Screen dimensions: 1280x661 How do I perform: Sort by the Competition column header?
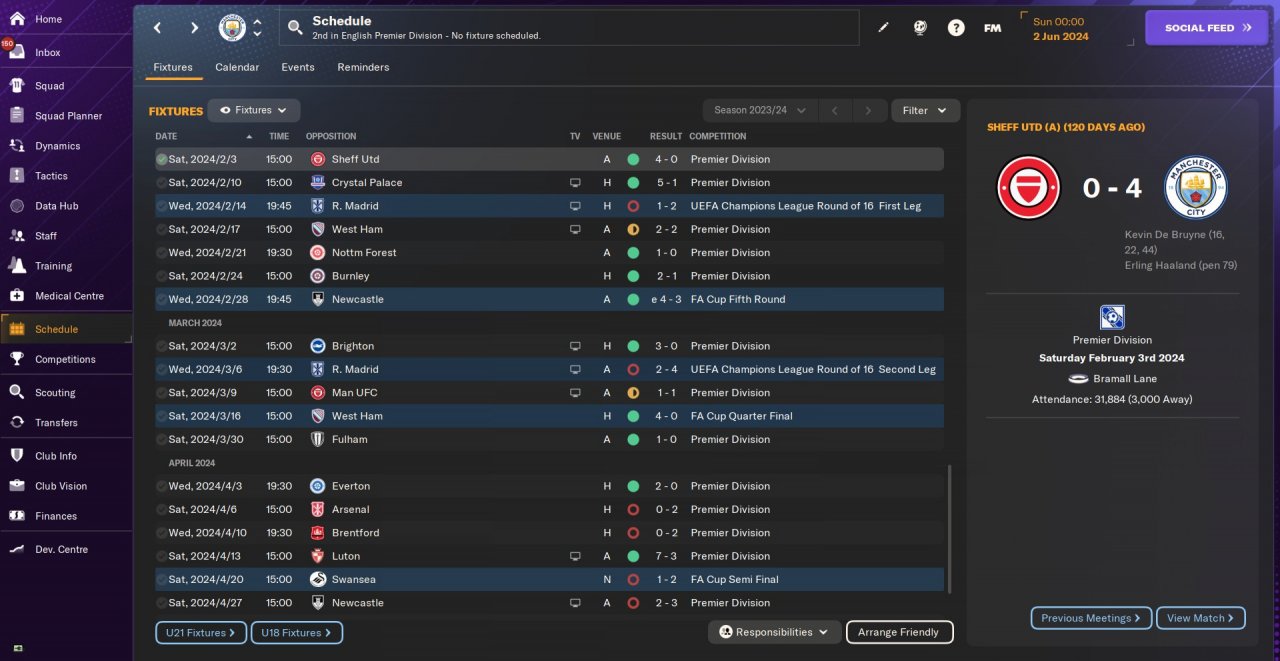718,136
